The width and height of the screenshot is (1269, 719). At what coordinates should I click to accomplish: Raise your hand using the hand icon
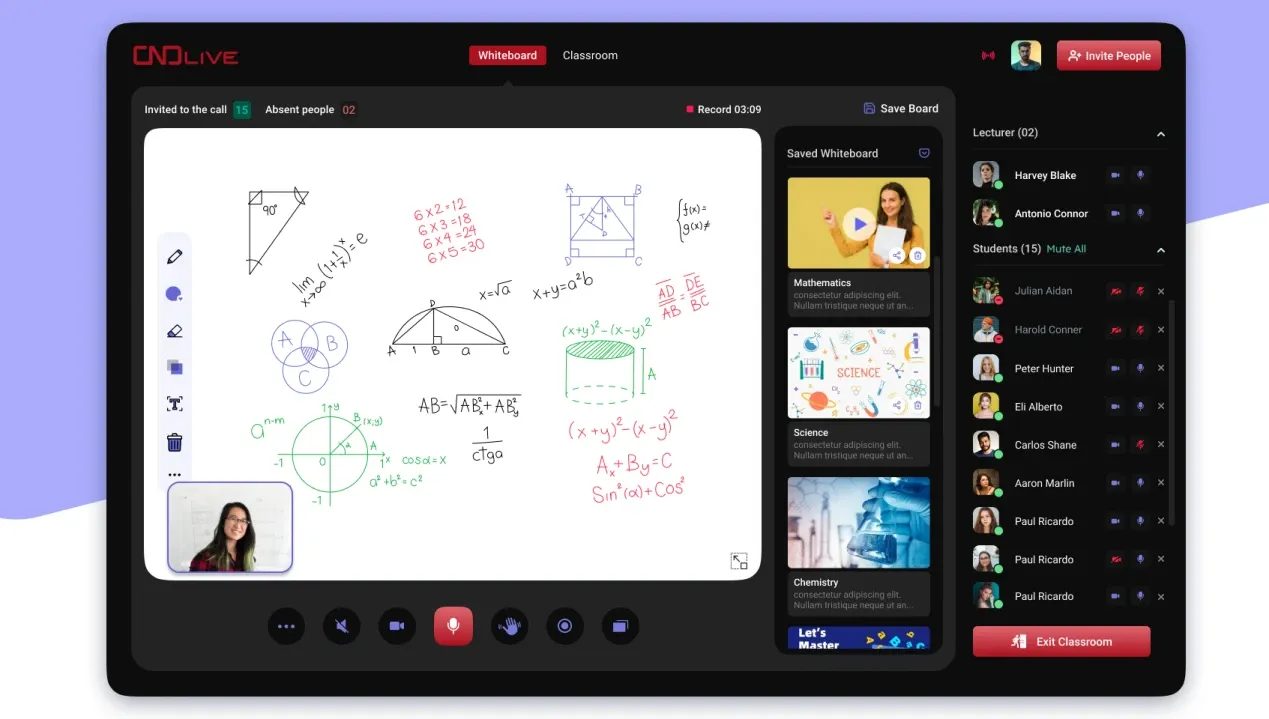click(509, 626)
